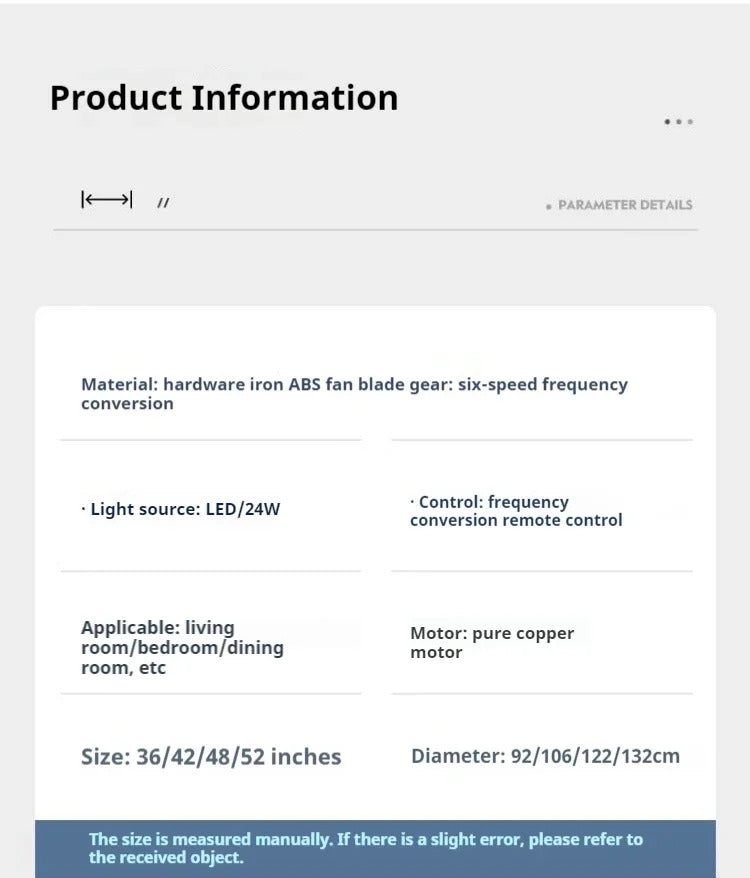750x878 pixels.
Task: Click the word 'conversion' under Material line
Action: [x=127, y=404]
